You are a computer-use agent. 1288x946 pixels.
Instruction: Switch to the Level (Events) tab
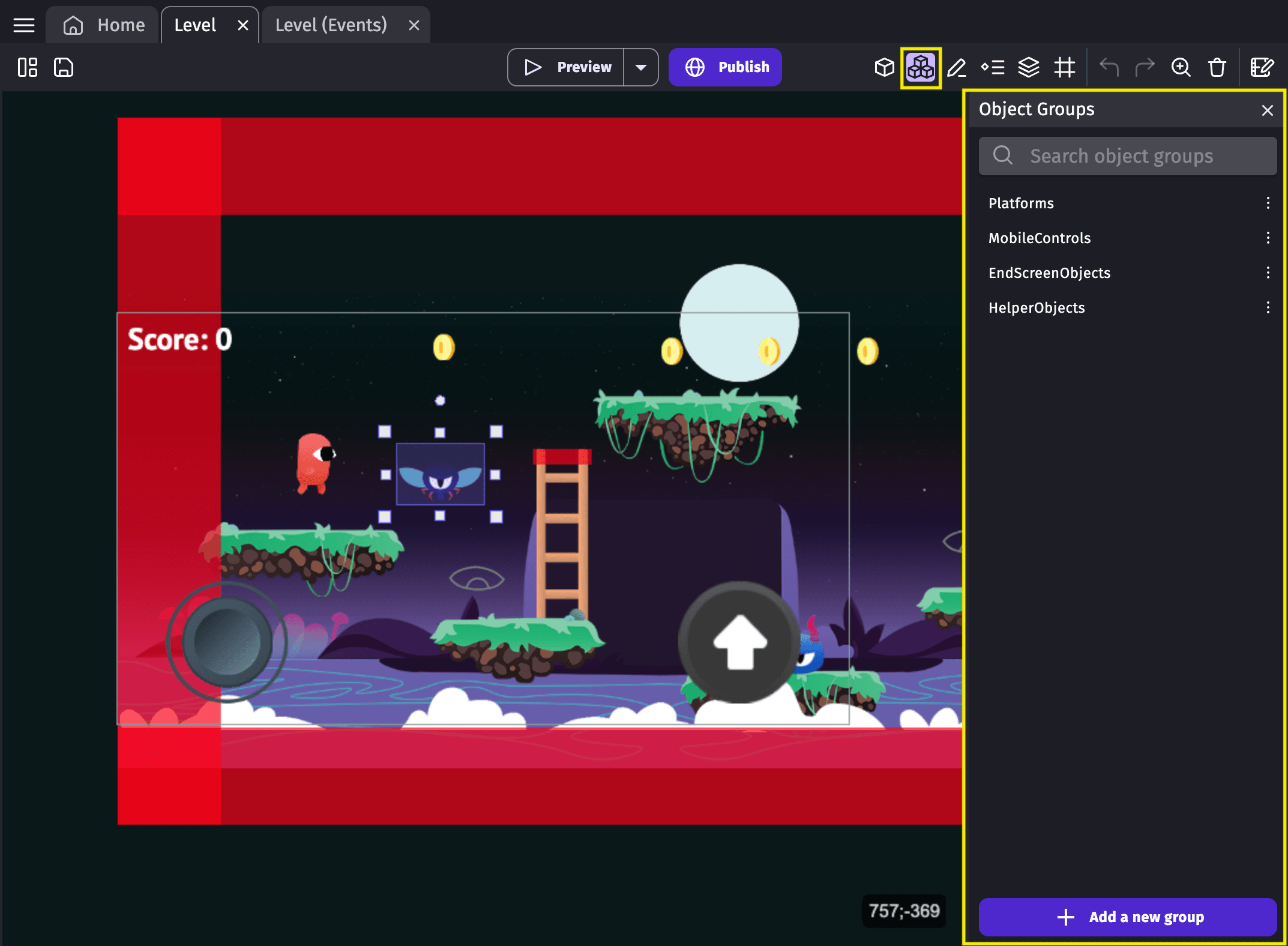(x=331, y=25)
